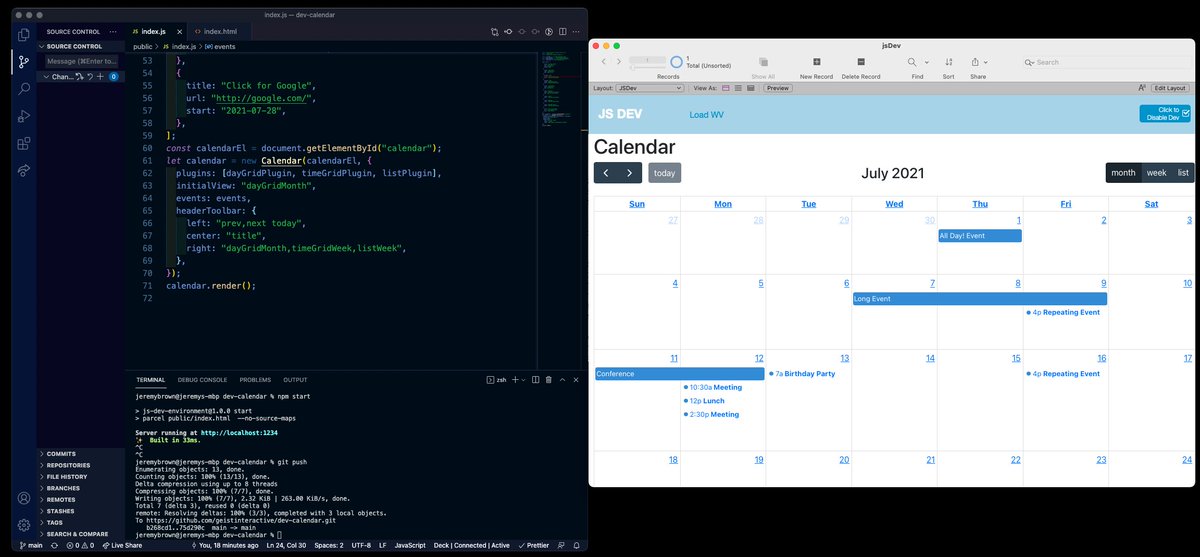Screen dimensions: 1200x557
Task: Click the Preview button in jsDev
Action: (x=778, y=88)
